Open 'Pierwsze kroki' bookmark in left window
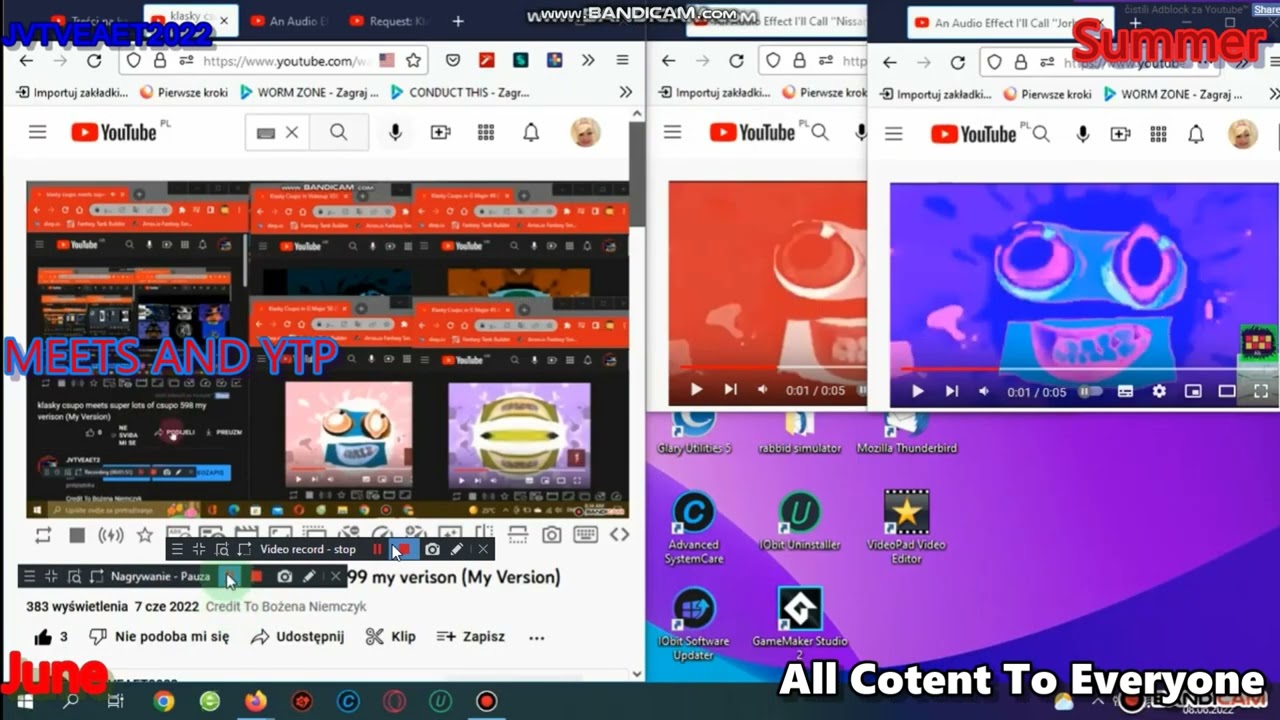Image resolution: width=1280 pixels, height=720 pixels. 184,92
